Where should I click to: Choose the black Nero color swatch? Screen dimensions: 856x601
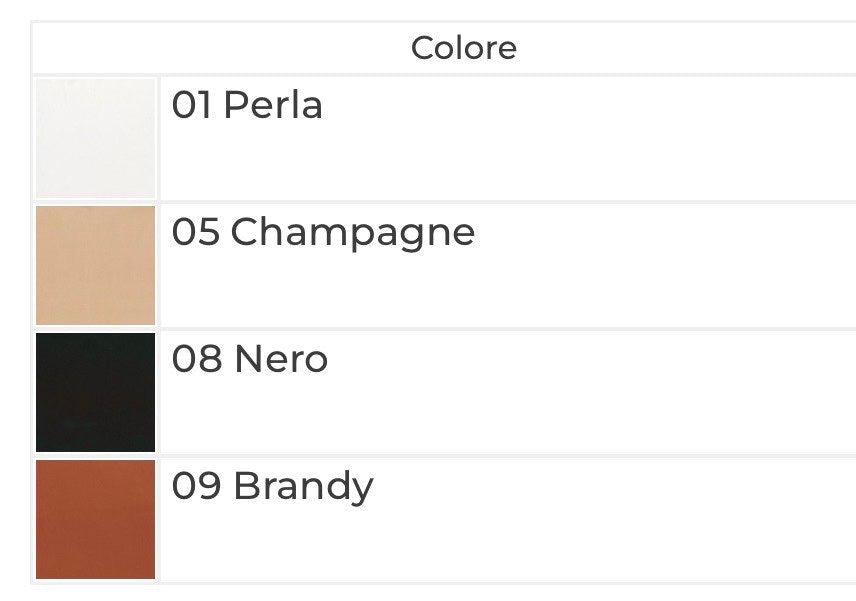(x=96, y=392)
